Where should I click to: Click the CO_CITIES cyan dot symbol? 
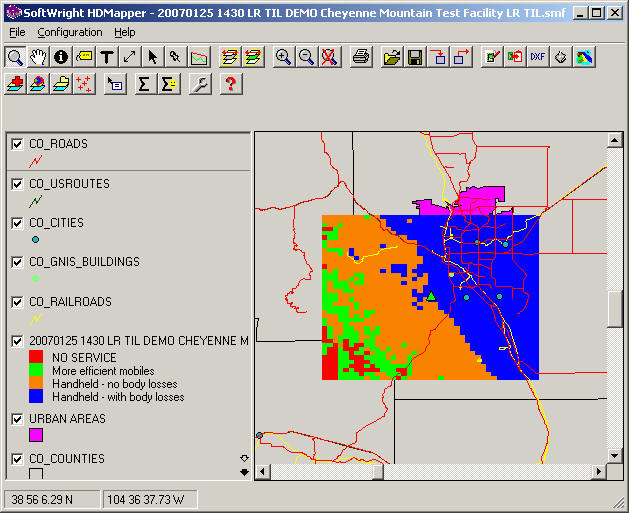click(36, 239)
